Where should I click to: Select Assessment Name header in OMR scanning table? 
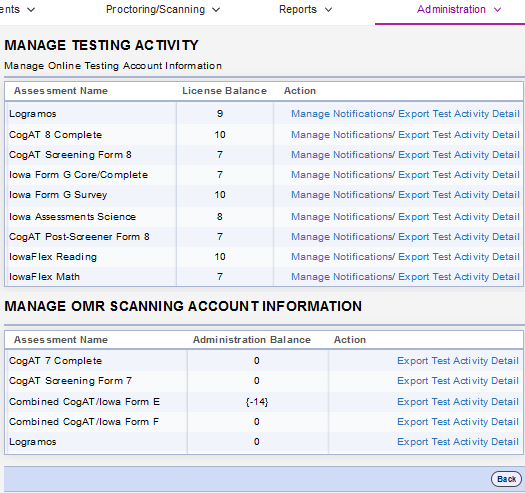pyautogui.click(x=61, y=340)
